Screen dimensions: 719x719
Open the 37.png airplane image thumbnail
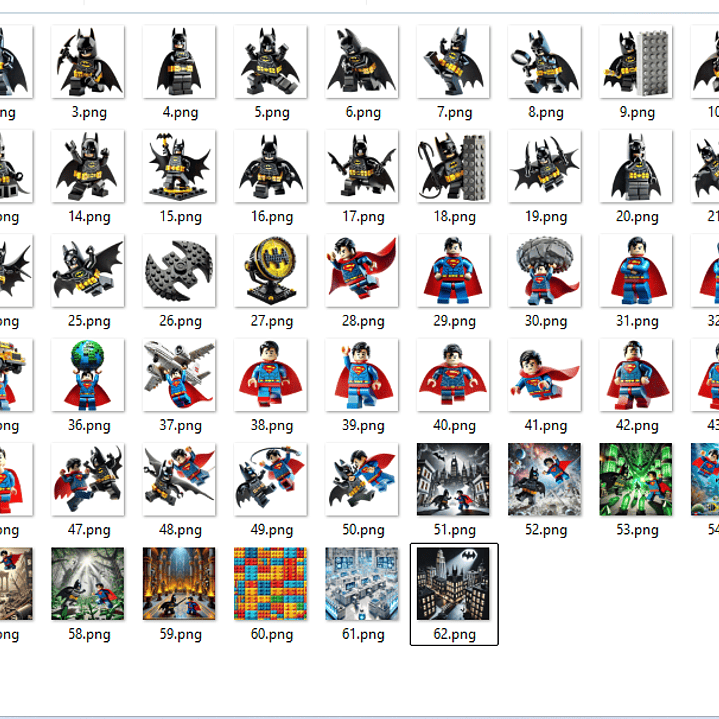click(x=179, y=375)
